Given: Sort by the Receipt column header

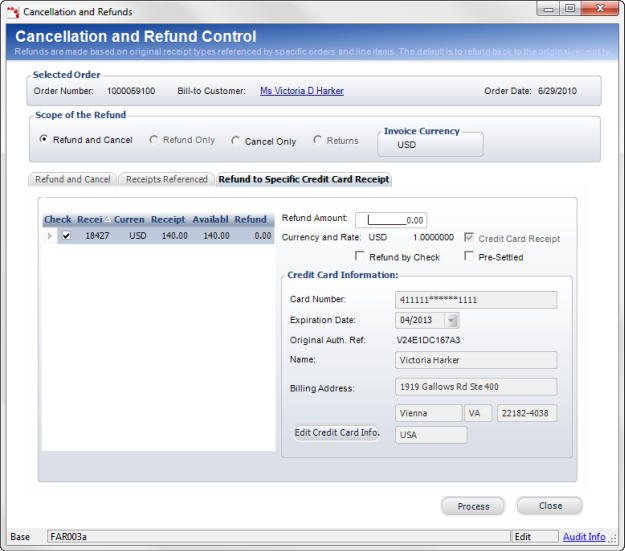Looking at the screenshot, I should (168, 220).
